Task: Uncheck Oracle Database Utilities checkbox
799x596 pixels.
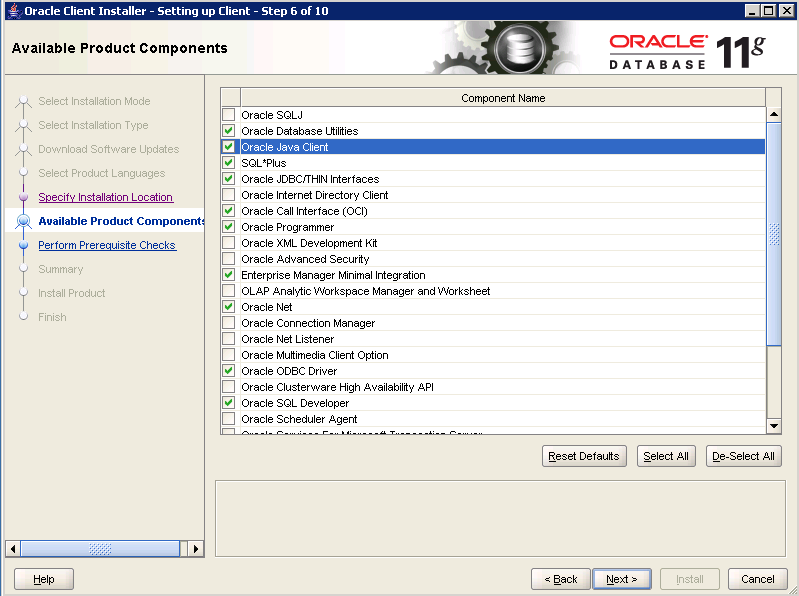Action: point(229,131)
